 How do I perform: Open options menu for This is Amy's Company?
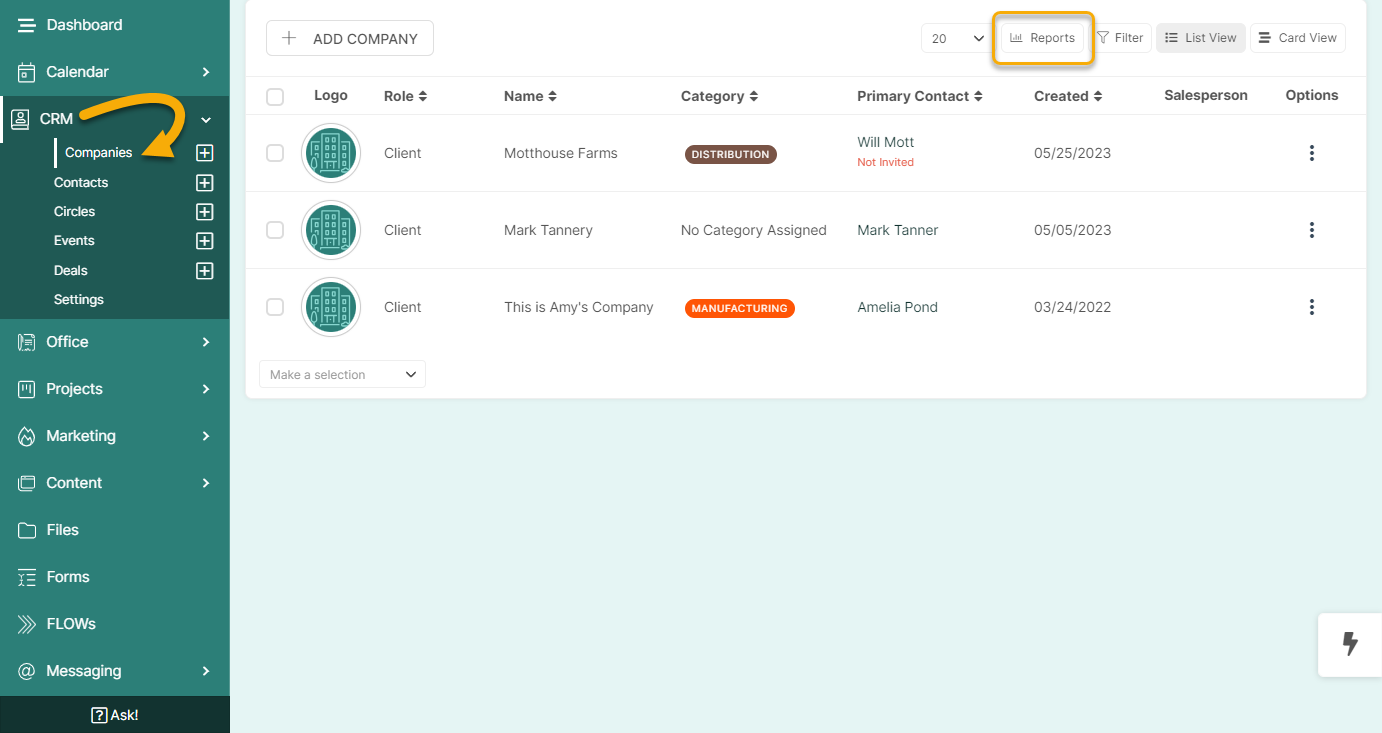point(1312,307)
